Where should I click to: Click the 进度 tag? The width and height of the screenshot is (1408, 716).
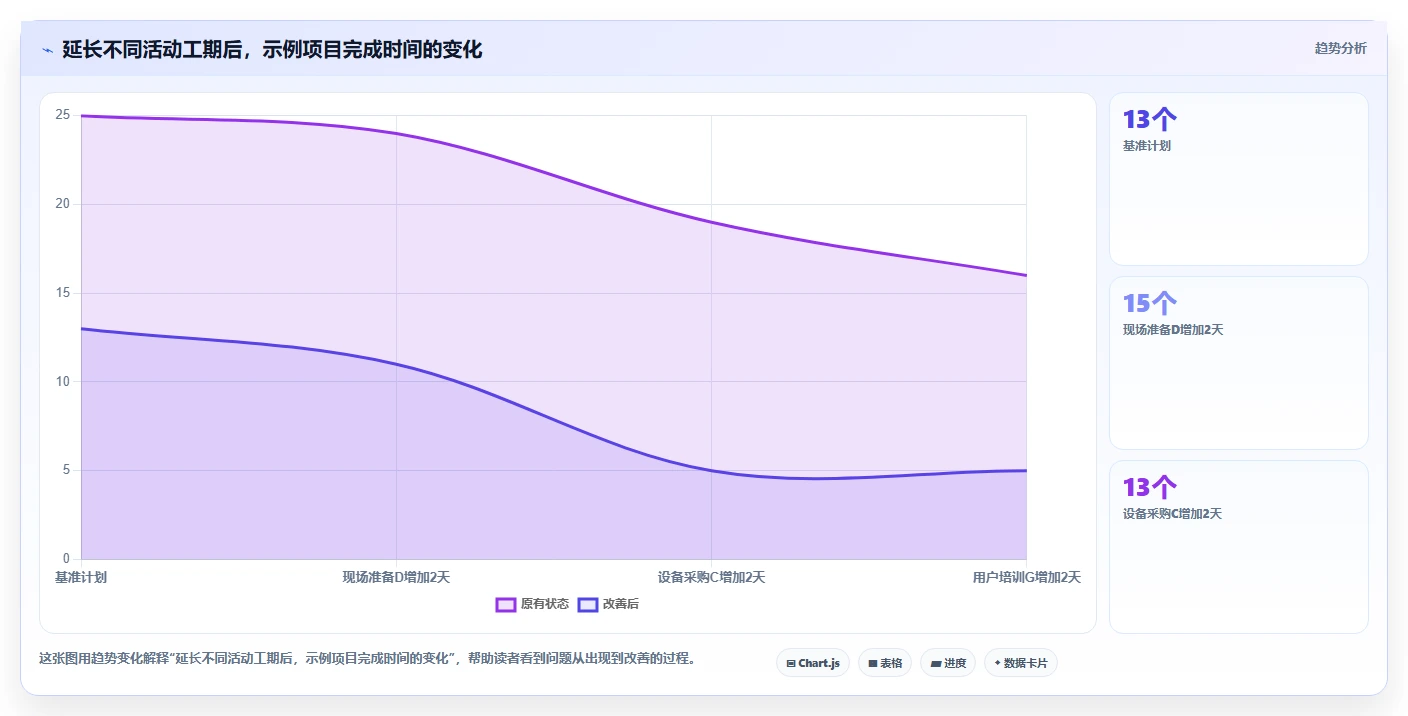pyautogui.click(x=948, y=663)
